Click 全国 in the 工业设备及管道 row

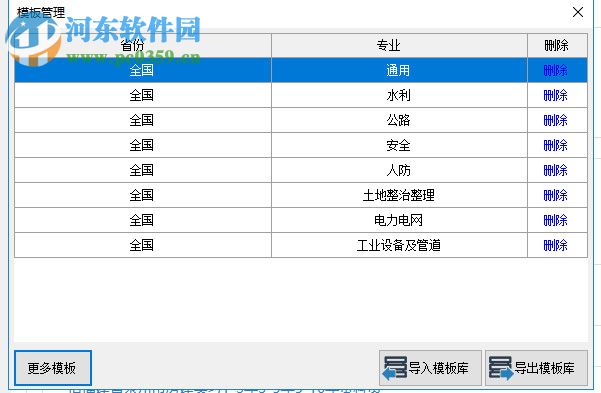[141, 245]
